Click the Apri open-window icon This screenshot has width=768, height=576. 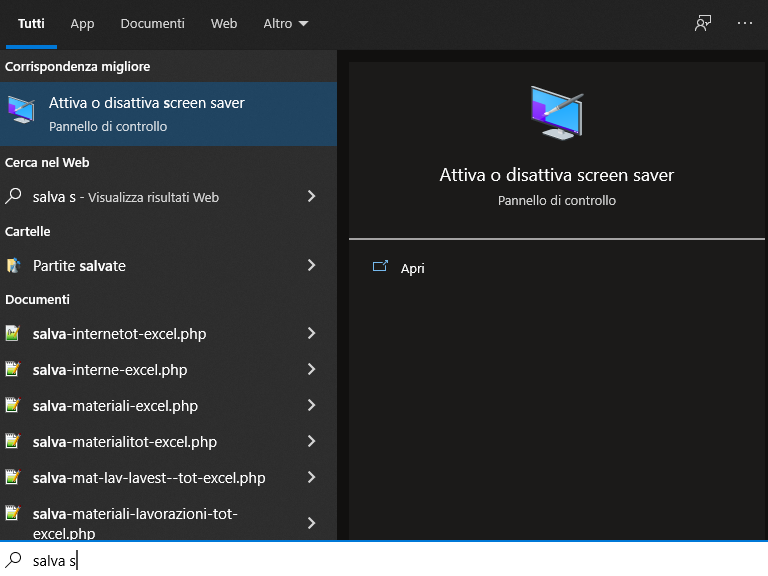click(x=380, y=266)
